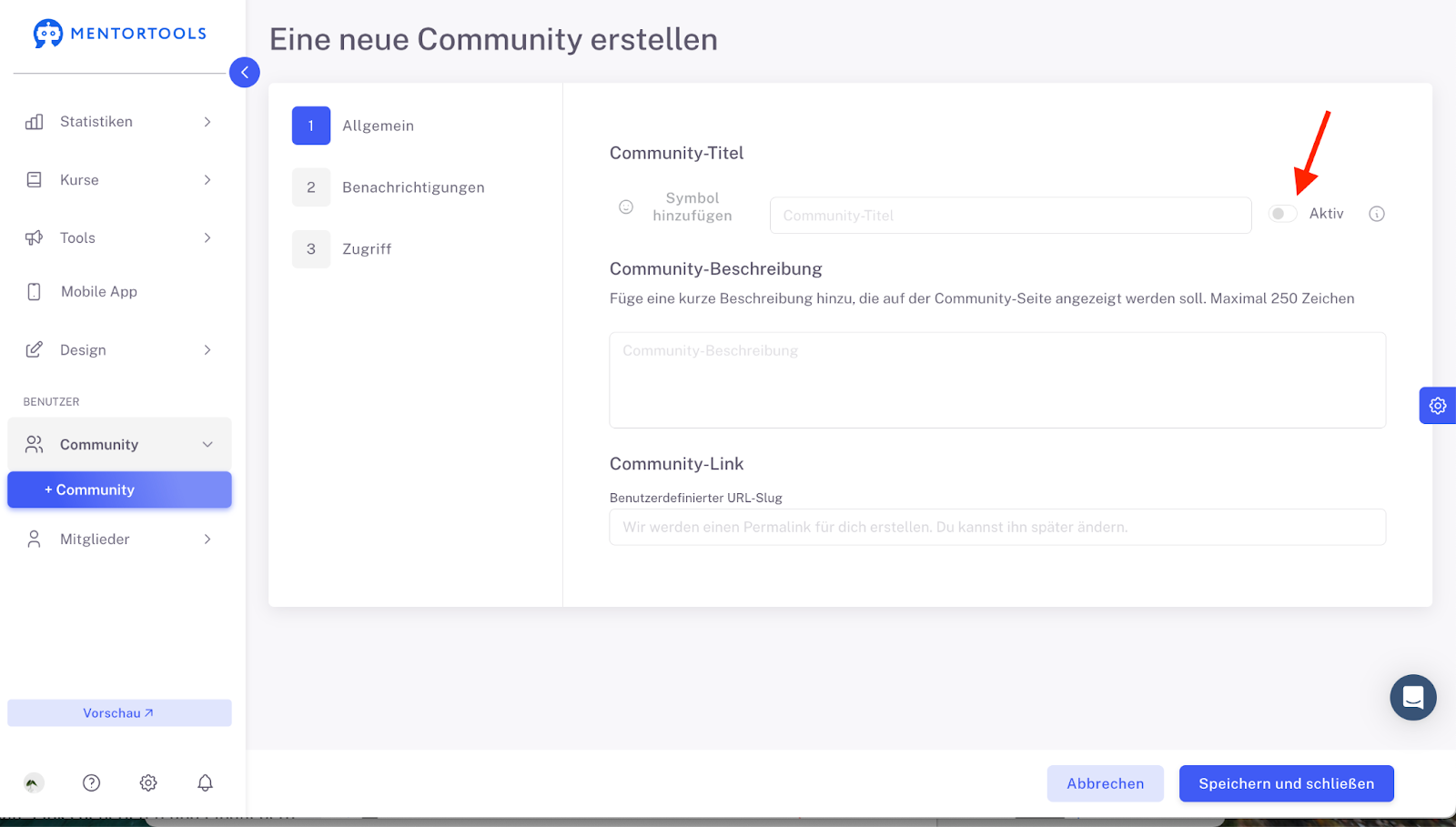Screen dimensions: 1456x827
Task: Open the notifications bell icon
Action: (206, 782)
